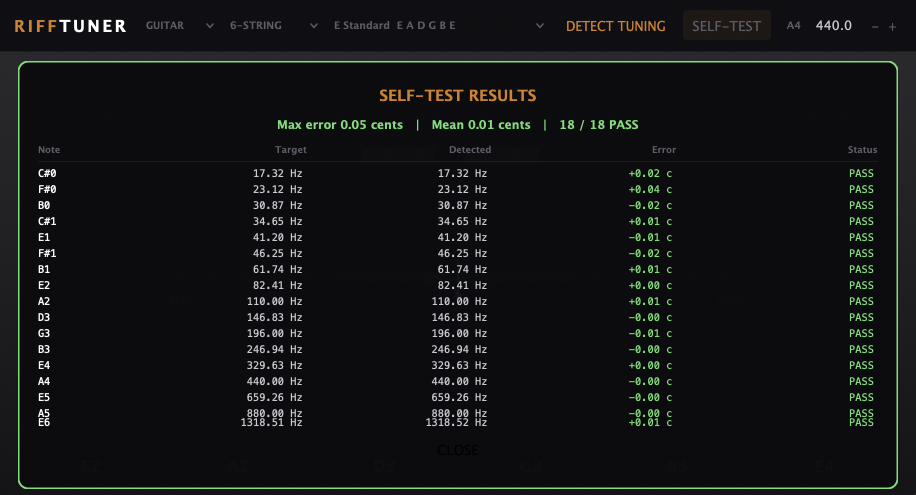Click Detected value 329.63 Hz for E4

click(459, 365)
